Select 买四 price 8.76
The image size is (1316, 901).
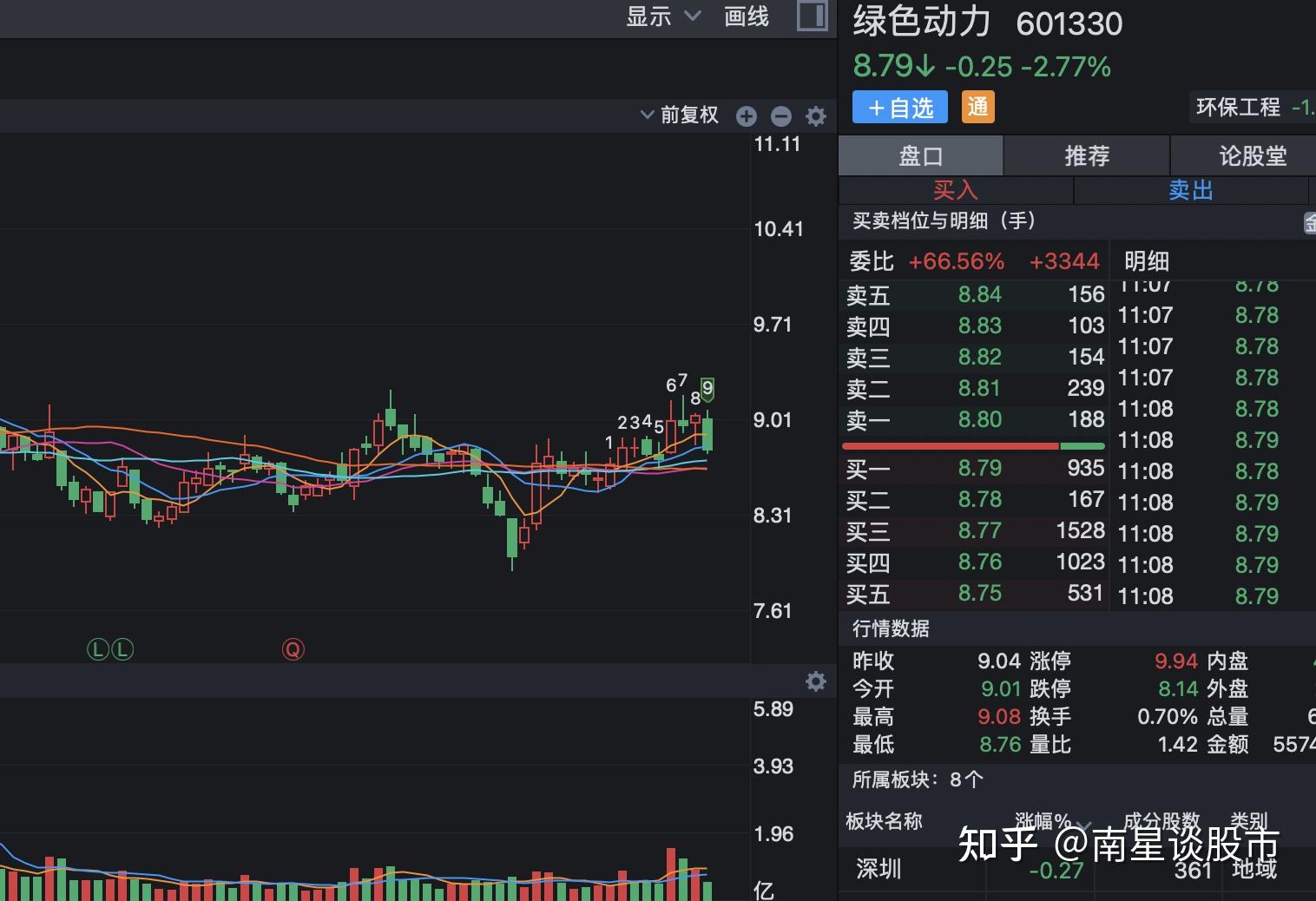point(980,562)
